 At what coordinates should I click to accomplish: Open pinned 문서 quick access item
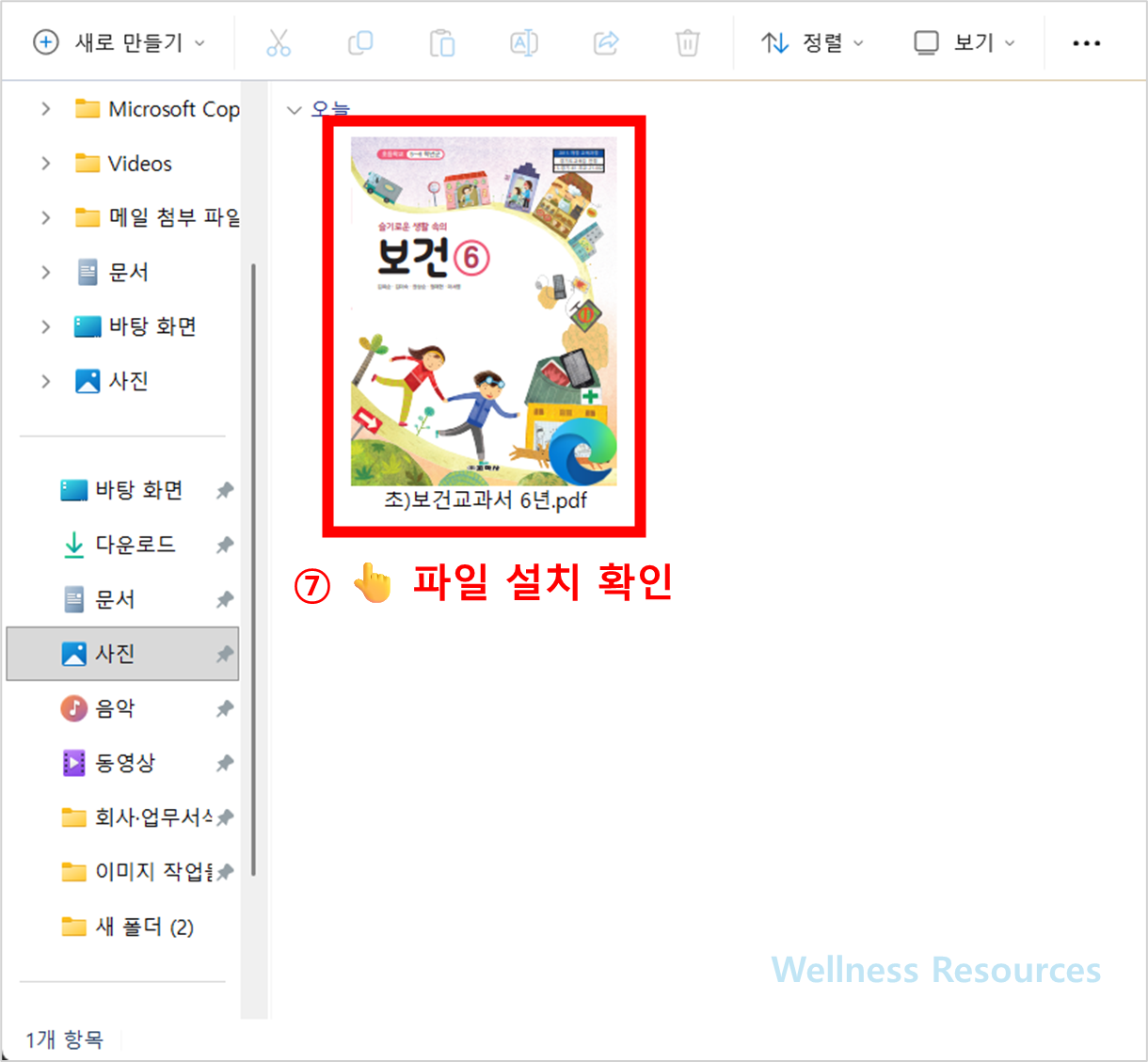coord(98,599)
